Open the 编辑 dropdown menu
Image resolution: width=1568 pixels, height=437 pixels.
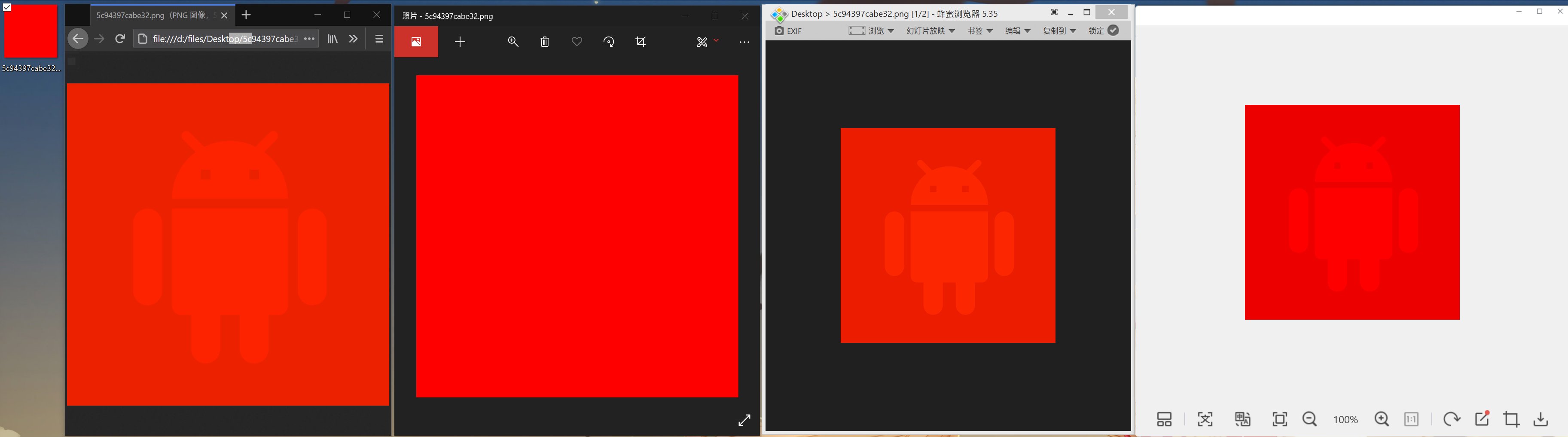tap(1017, 31)
